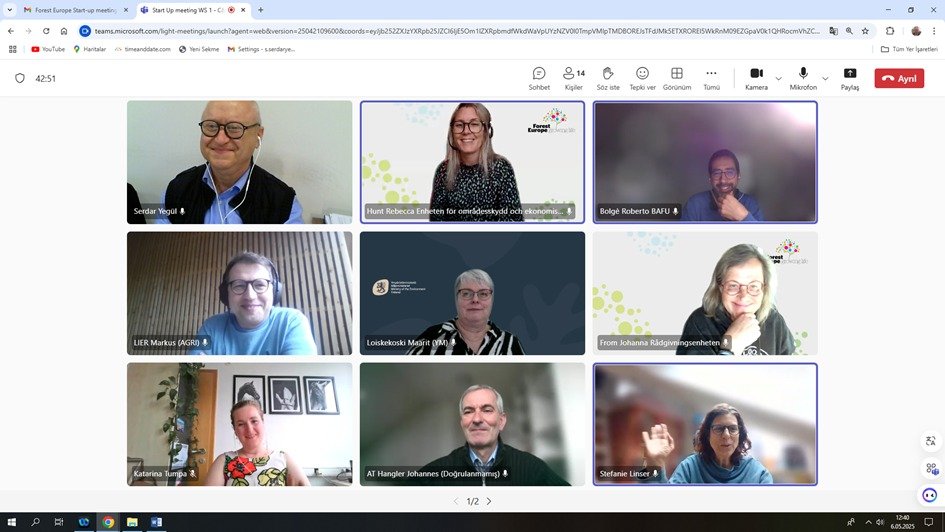Go back in browser history
Screen dimensions: 945x532
pos(11,31)
